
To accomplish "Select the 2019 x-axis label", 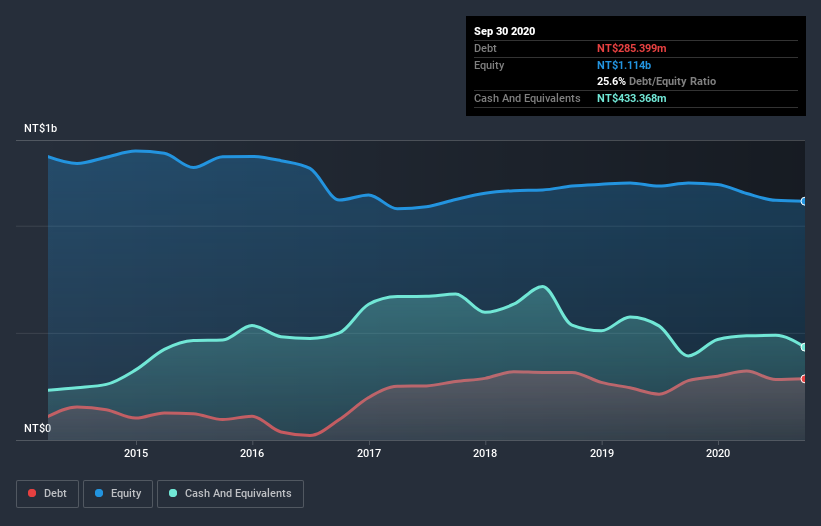I will point(602,453).
